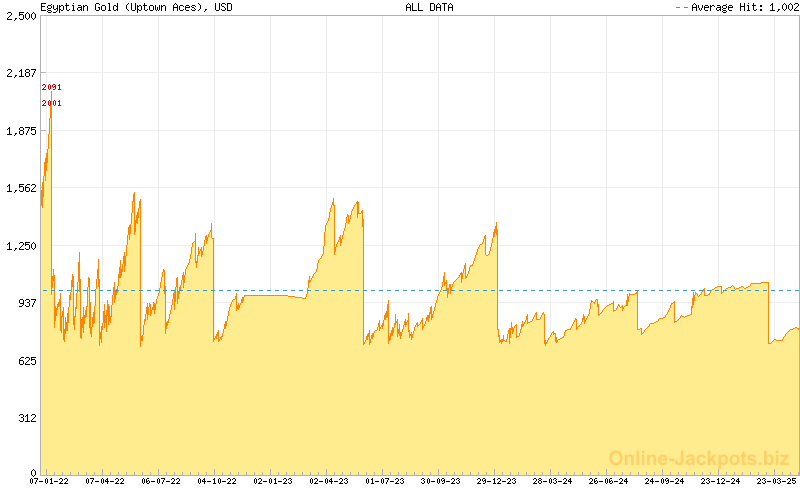Click the 29-12-23 date tick label
Image resolution: width=800 pixels, height=490 pixels.
pos(497,481)
